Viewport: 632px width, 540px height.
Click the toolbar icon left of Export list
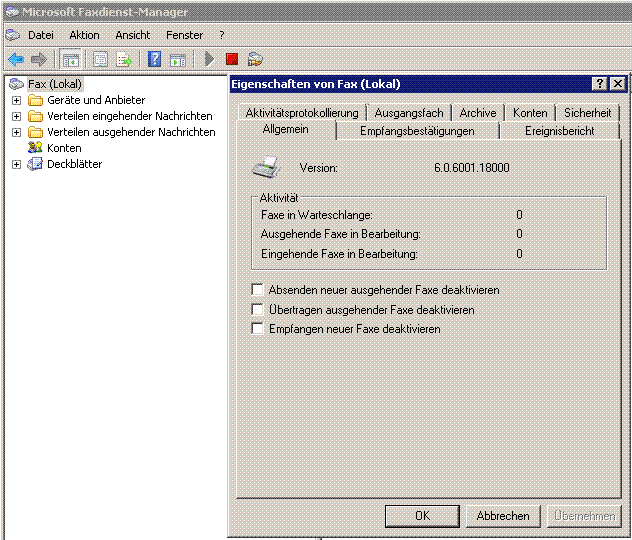[100, 60]
